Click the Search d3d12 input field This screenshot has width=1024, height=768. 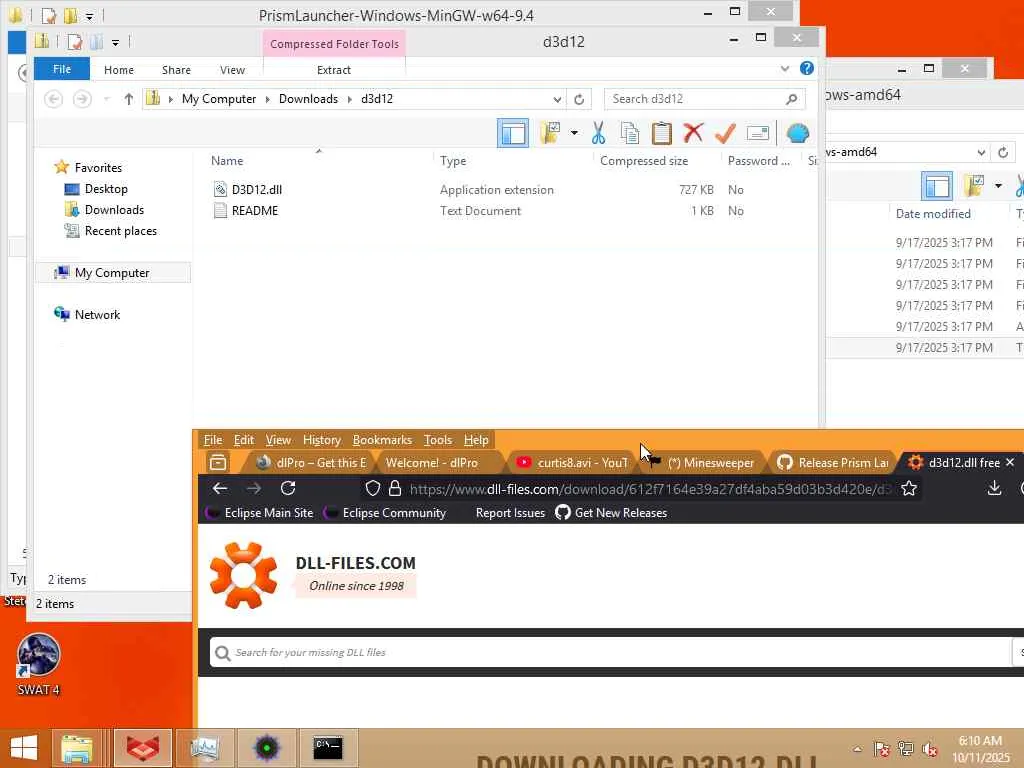(x=705, y=99)
